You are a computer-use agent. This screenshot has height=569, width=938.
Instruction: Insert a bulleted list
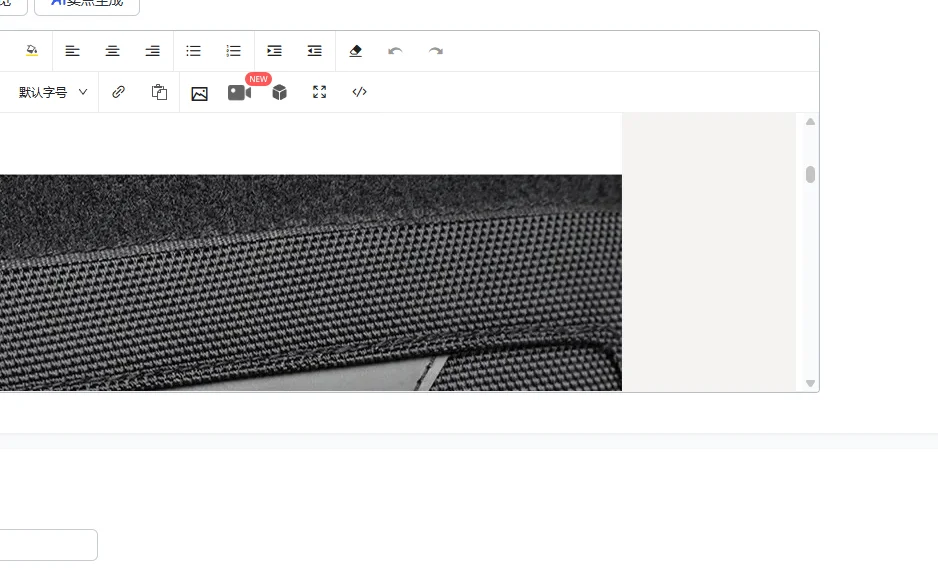(x=193, y=51)
